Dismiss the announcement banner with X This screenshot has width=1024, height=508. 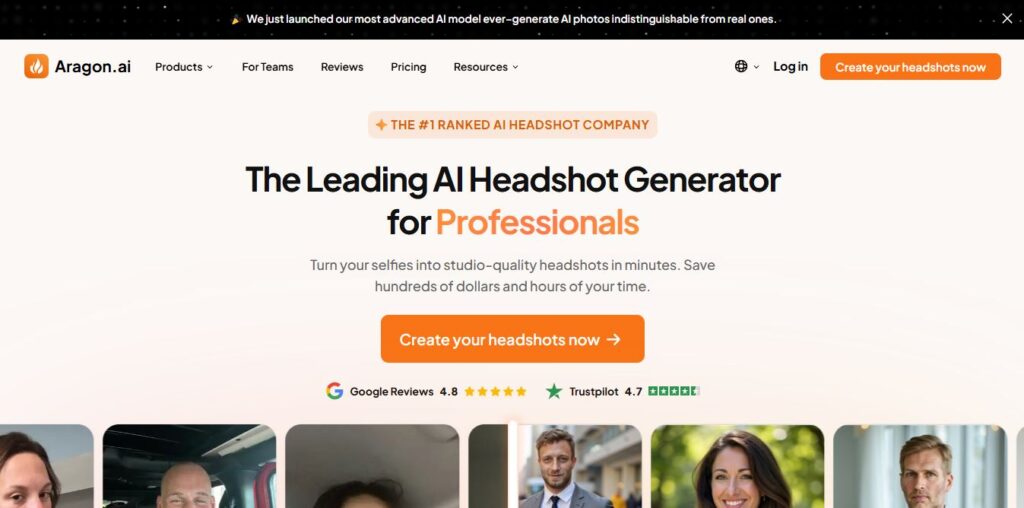point(1007,19)
